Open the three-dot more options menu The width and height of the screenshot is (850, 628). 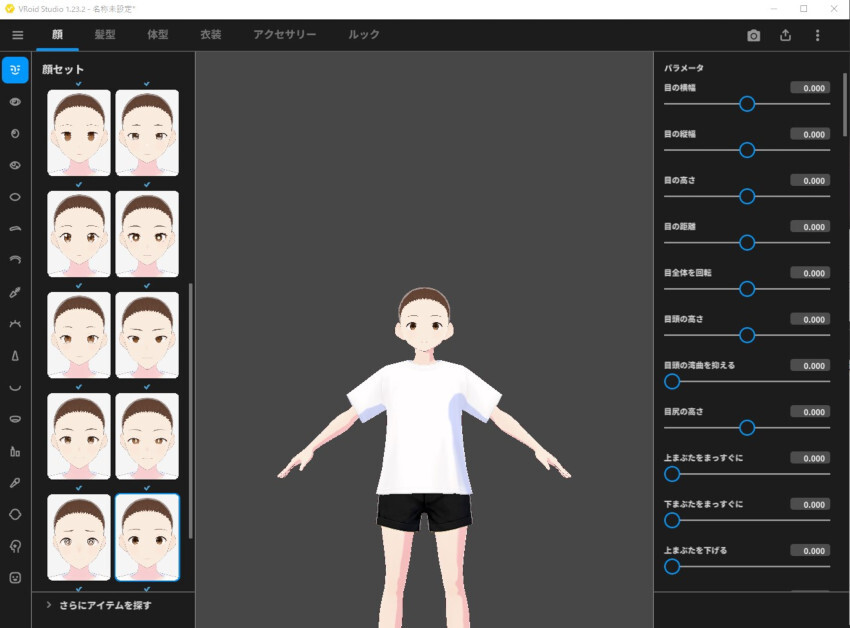point(817,35)
